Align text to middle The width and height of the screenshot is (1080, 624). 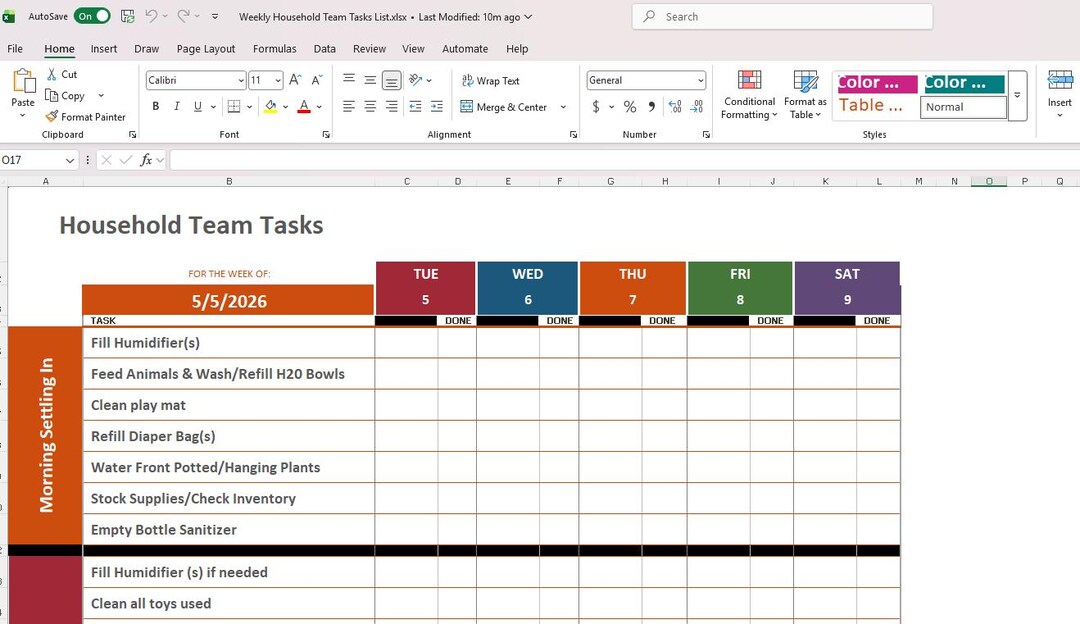coord(370,80)
